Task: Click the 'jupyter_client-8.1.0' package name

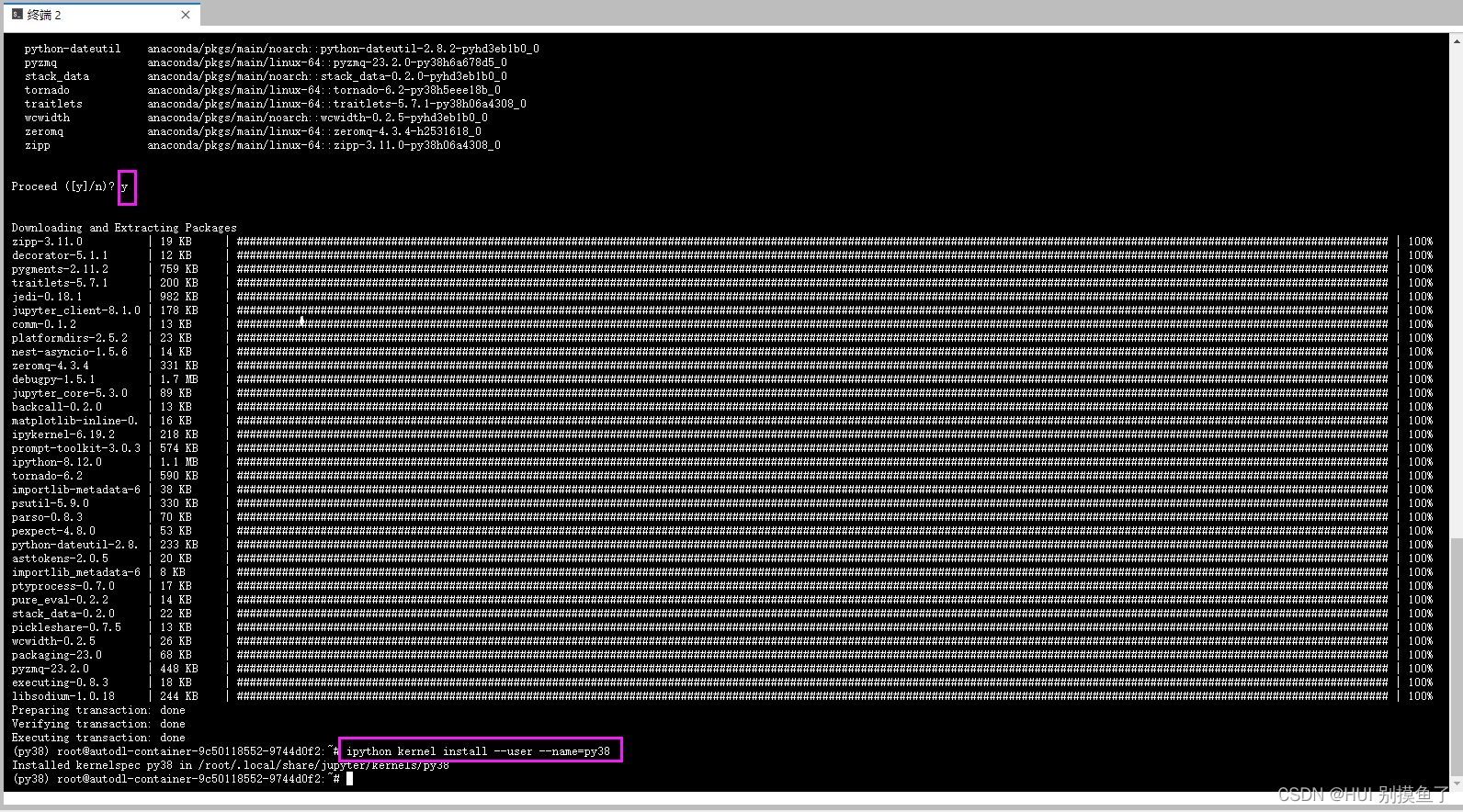Action: coord(76,310)
